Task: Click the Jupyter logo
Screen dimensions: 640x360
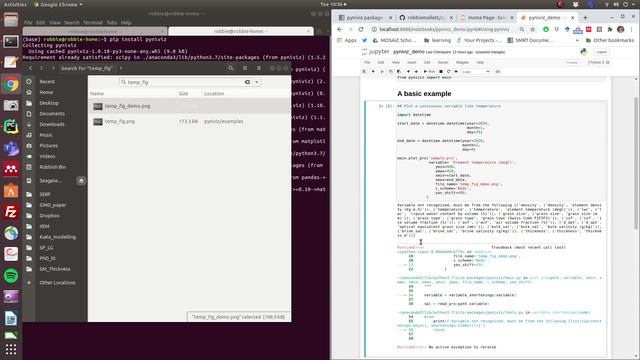Action: tap(375, 52)
